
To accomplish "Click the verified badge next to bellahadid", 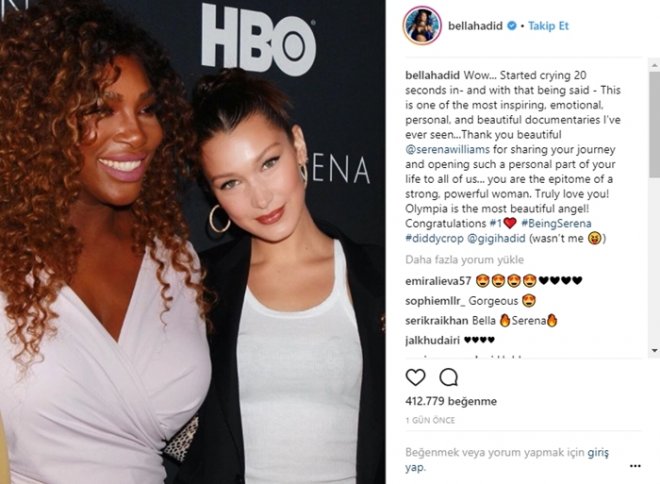I will (x=511, y=26).
